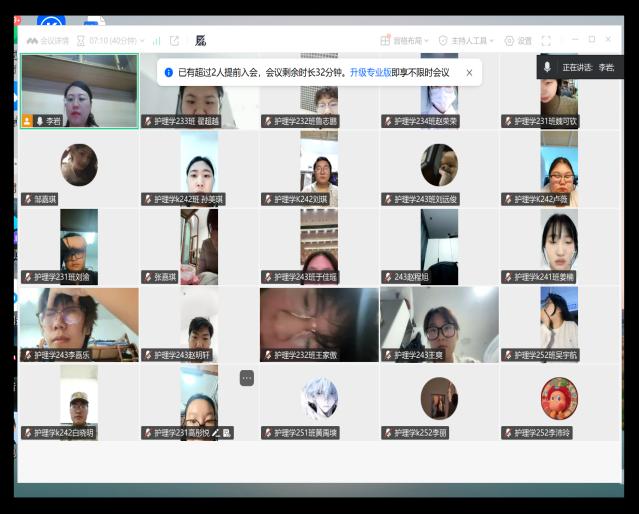Open 会议详情 meeting details
This screenshot has width=639, height=514.
pos(48,41)
